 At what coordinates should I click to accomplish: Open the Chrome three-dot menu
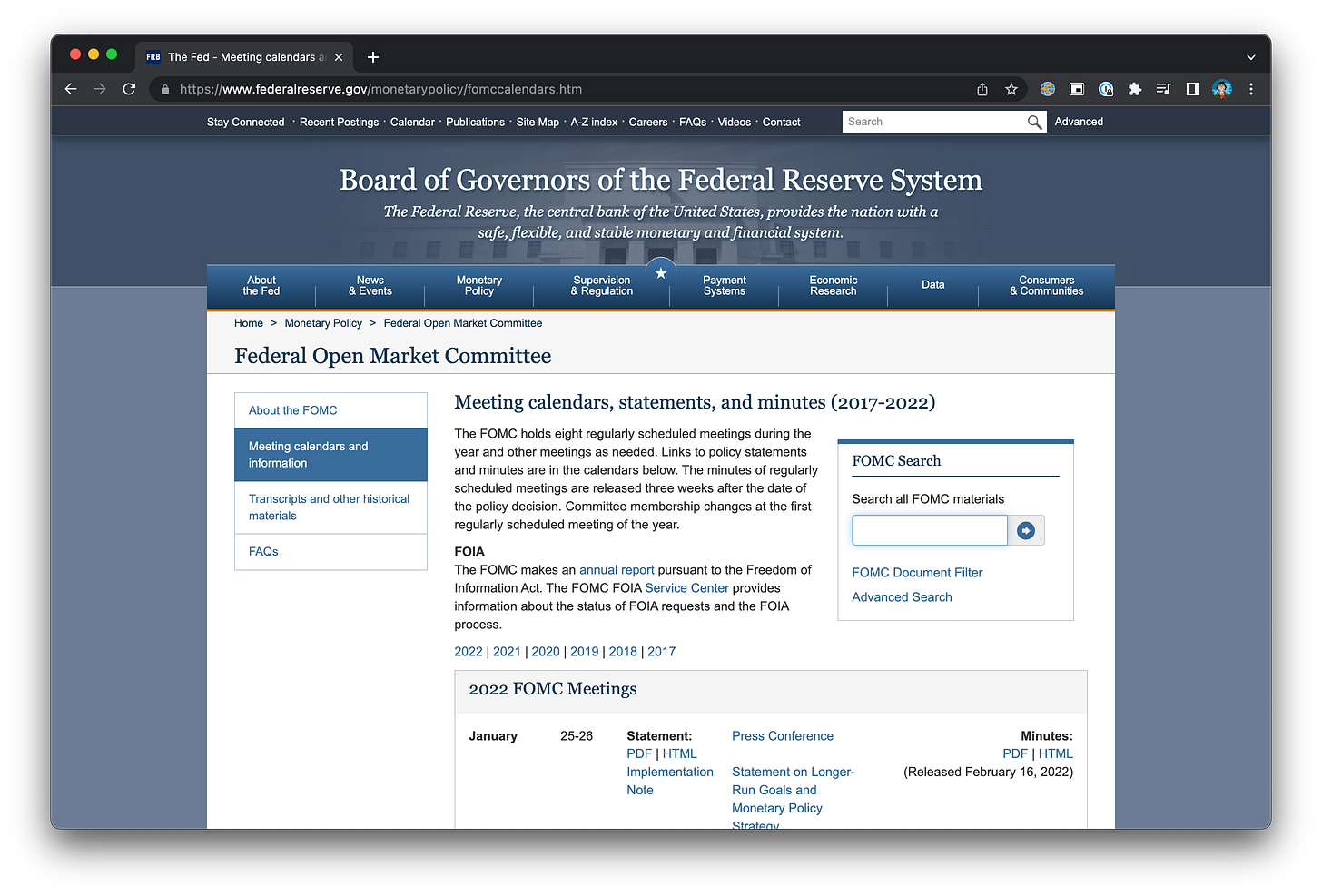[x=1251, y=89]
